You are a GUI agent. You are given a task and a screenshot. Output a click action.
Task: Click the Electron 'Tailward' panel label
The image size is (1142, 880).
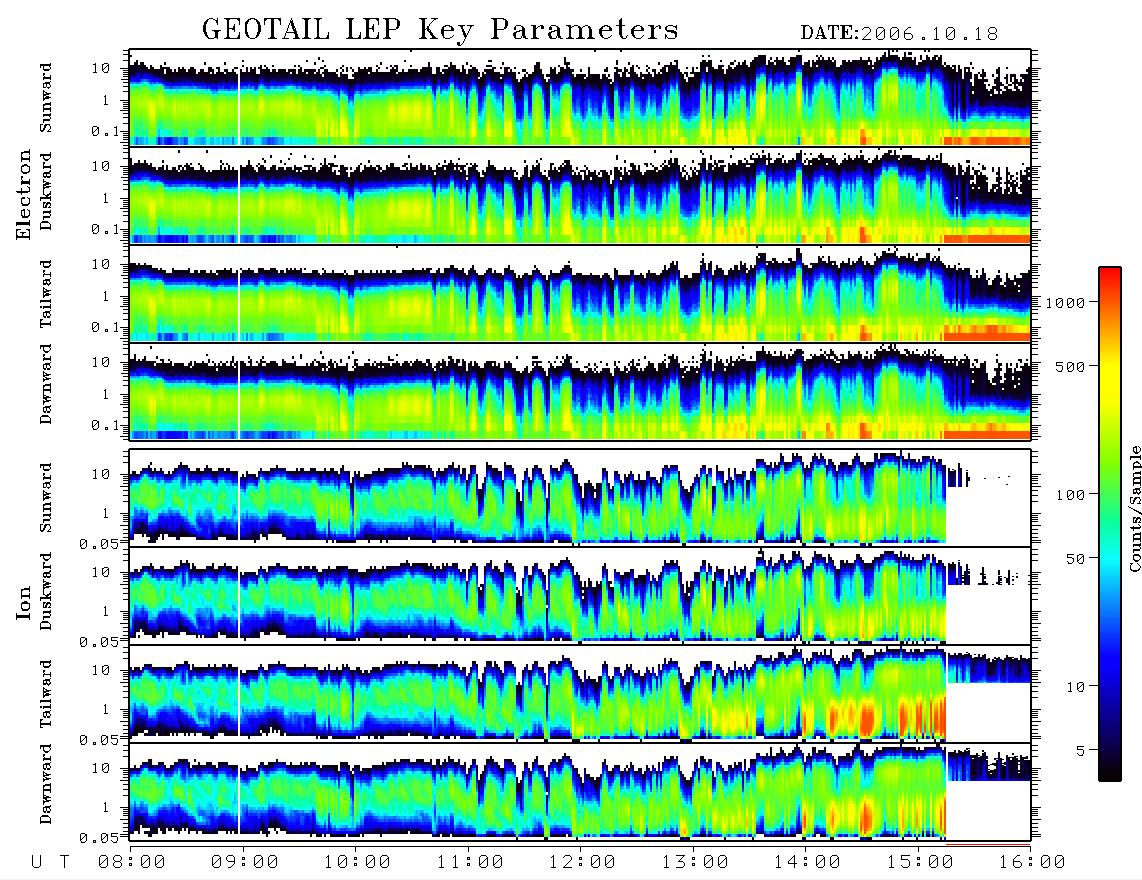pos(46,294)
